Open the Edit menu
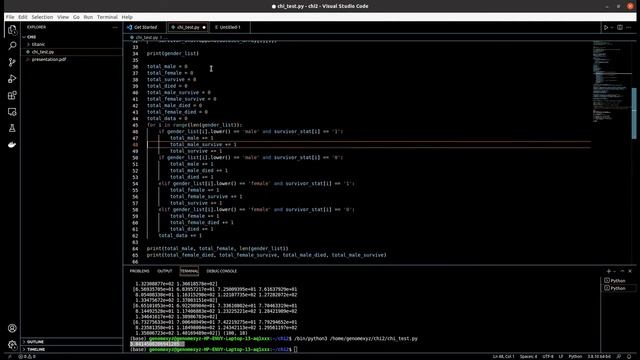The height and width of the screenshot is (360, 640). (23, 17)
